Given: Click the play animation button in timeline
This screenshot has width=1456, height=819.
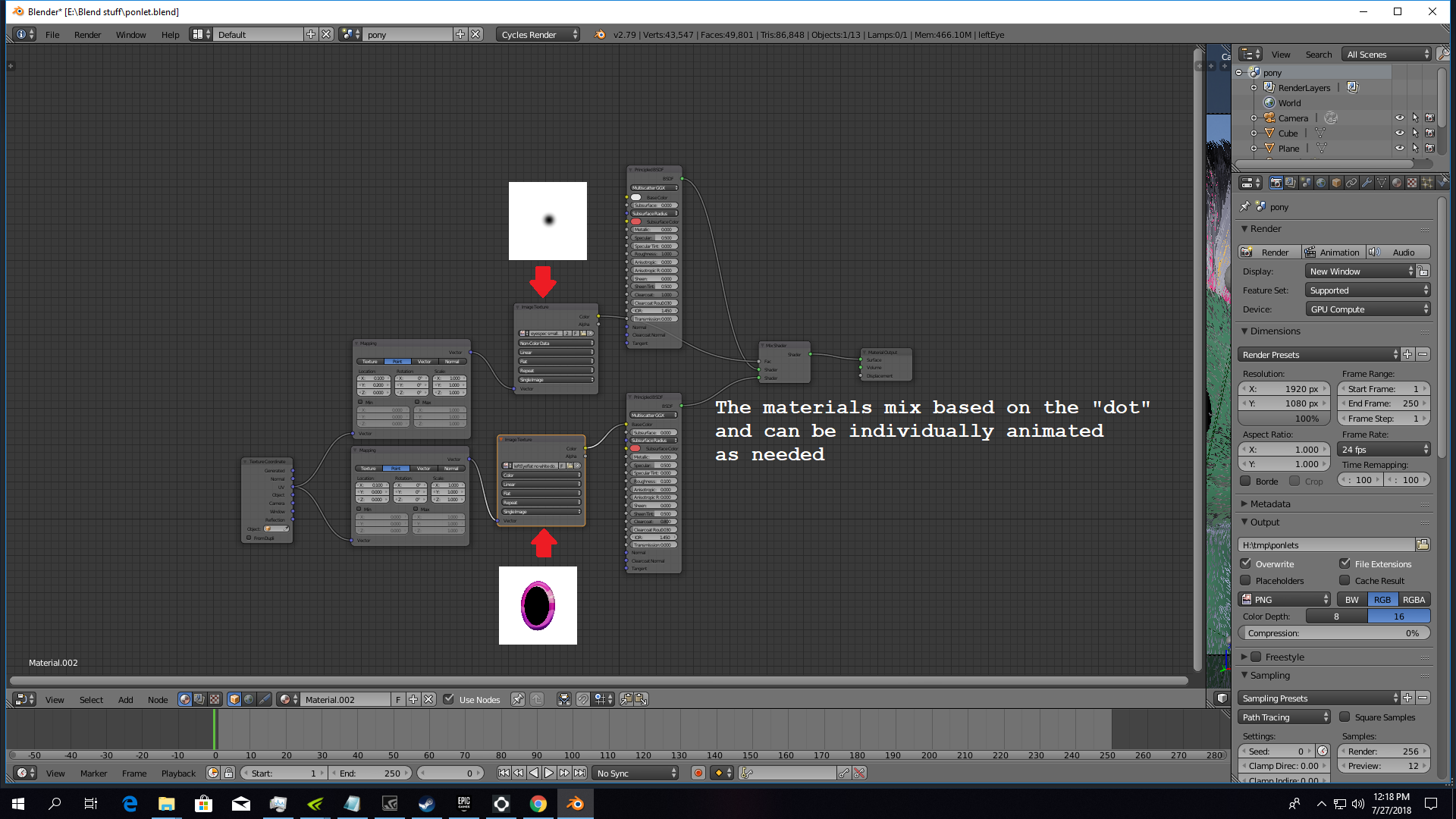Looking at the screenshot, I should (x=549, y=773).
